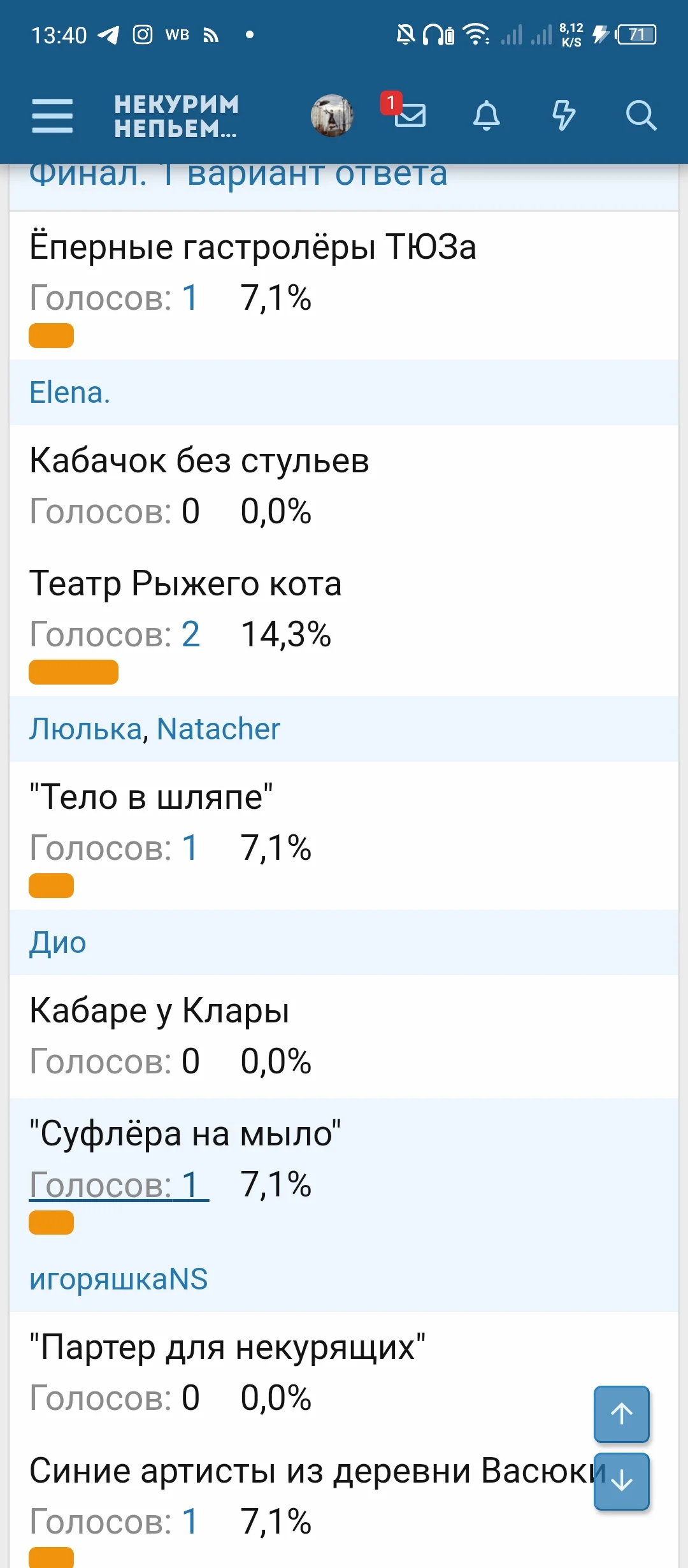Open user profile игоряшкаNS
The height and width of the screenshot is (1568, 688).
point(119,1277)
